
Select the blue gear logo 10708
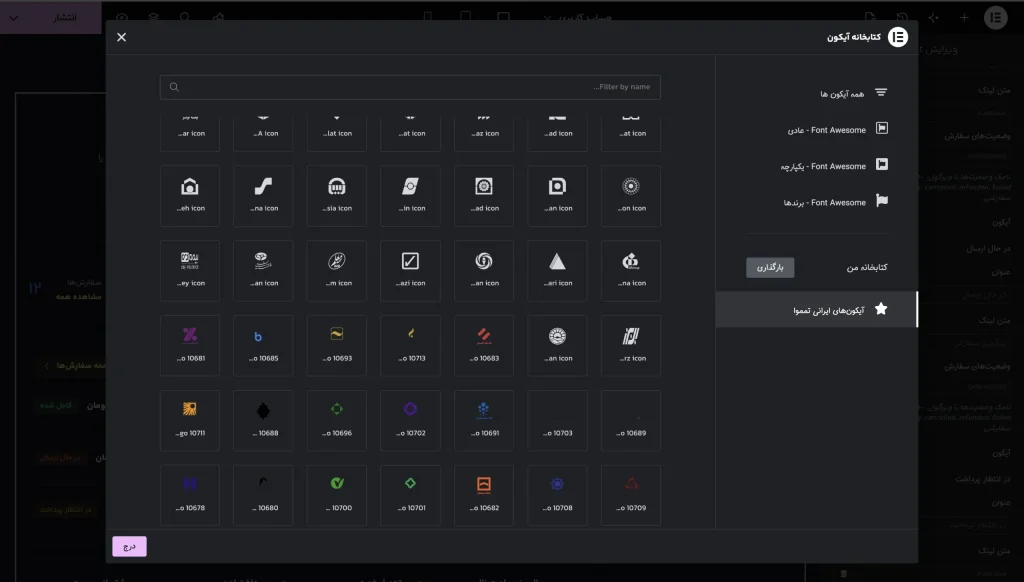[557, 495]
